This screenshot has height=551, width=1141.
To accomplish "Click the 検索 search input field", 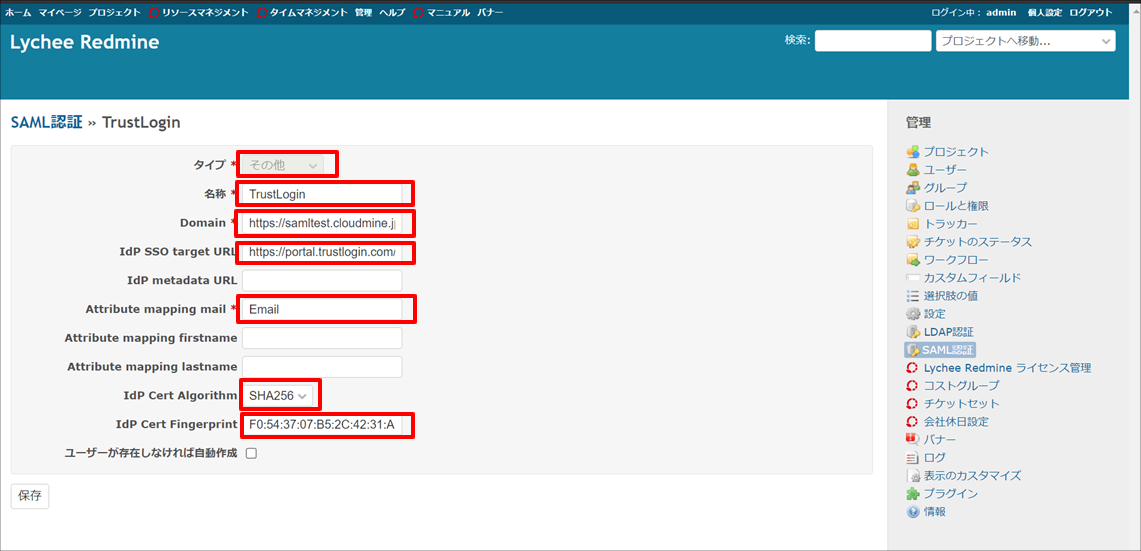I will 872,41.
